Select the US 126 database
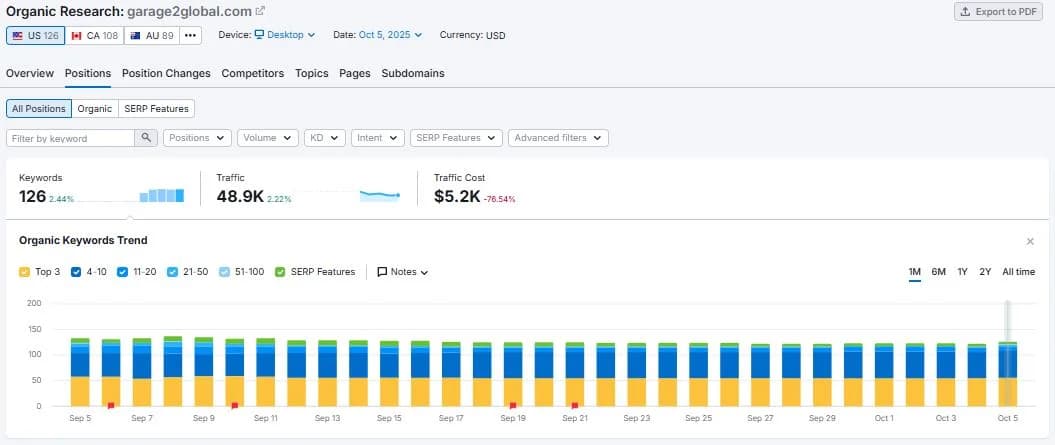 coord(36,35)
